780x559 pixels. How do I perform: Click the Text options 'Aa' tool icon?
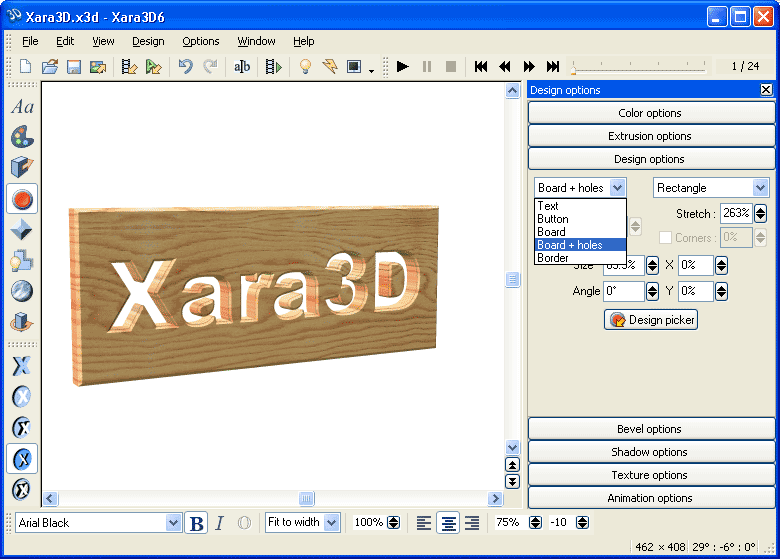click(x=22, y=107)
